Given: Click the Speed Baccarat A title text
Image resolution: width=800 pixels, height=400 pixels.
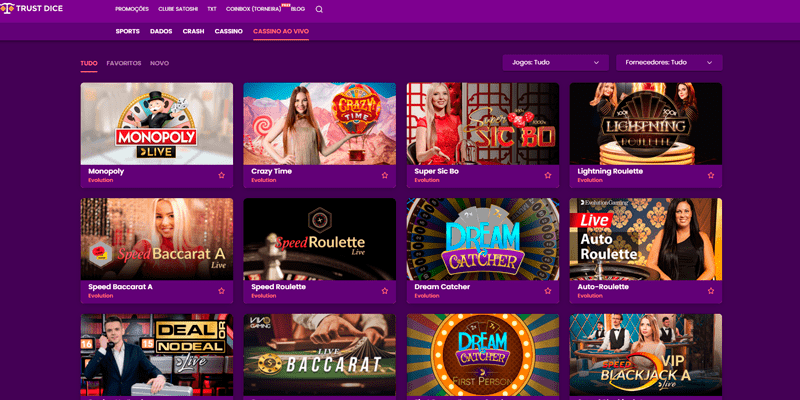Looking at the screenshot, I should (x=120, y=287).
